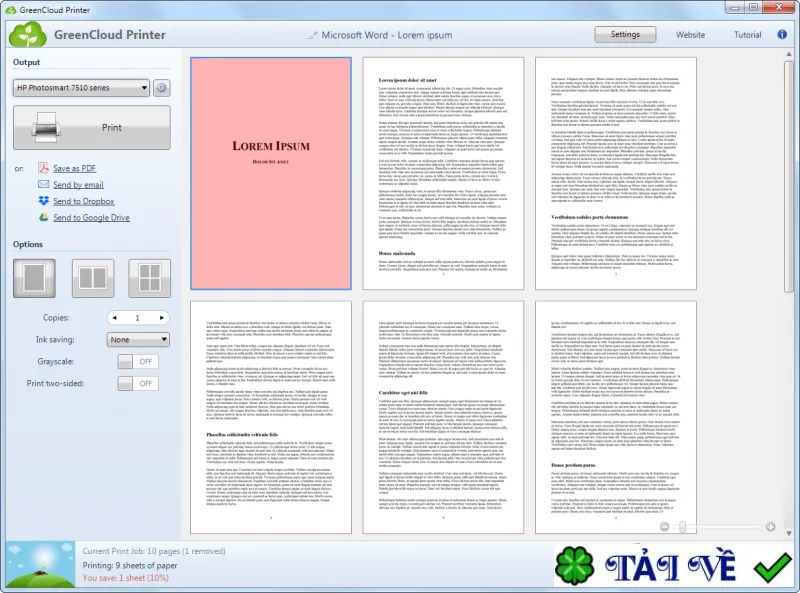Select one page per sheet layout
The height and width of the screenshot is (593, 800).
tap(34, 278)
